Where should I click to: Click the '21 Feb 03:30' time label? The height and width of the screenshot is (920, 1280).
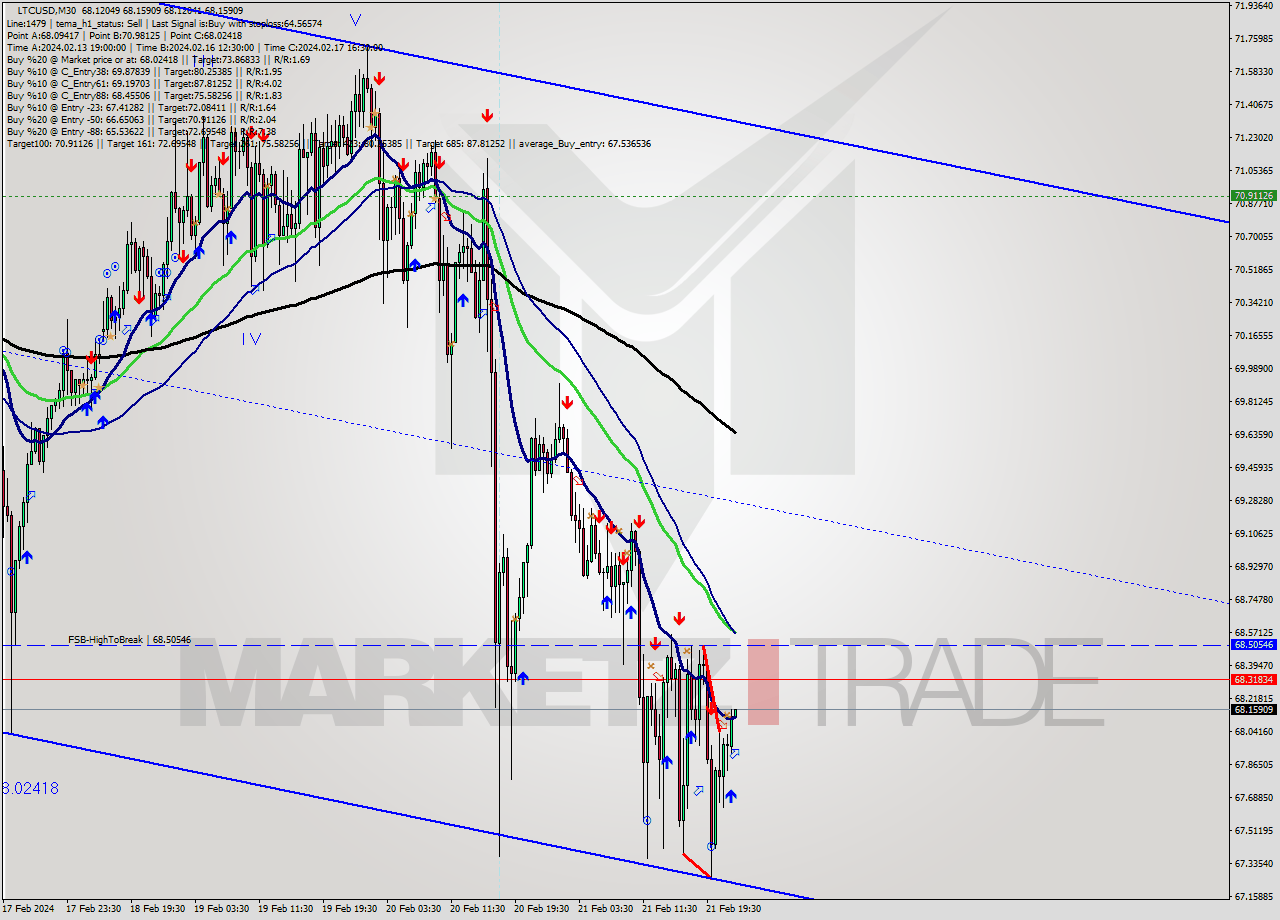click(606, 909)
